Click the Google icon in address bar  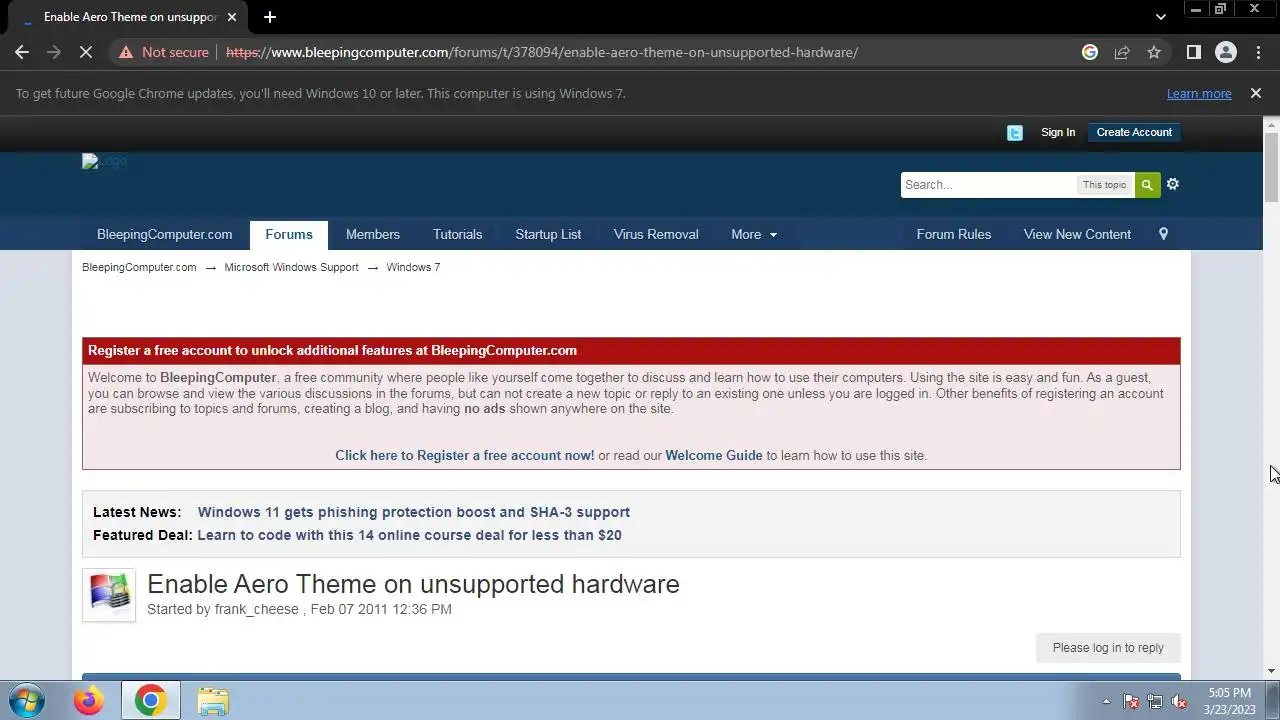(x=1090, y=52)
